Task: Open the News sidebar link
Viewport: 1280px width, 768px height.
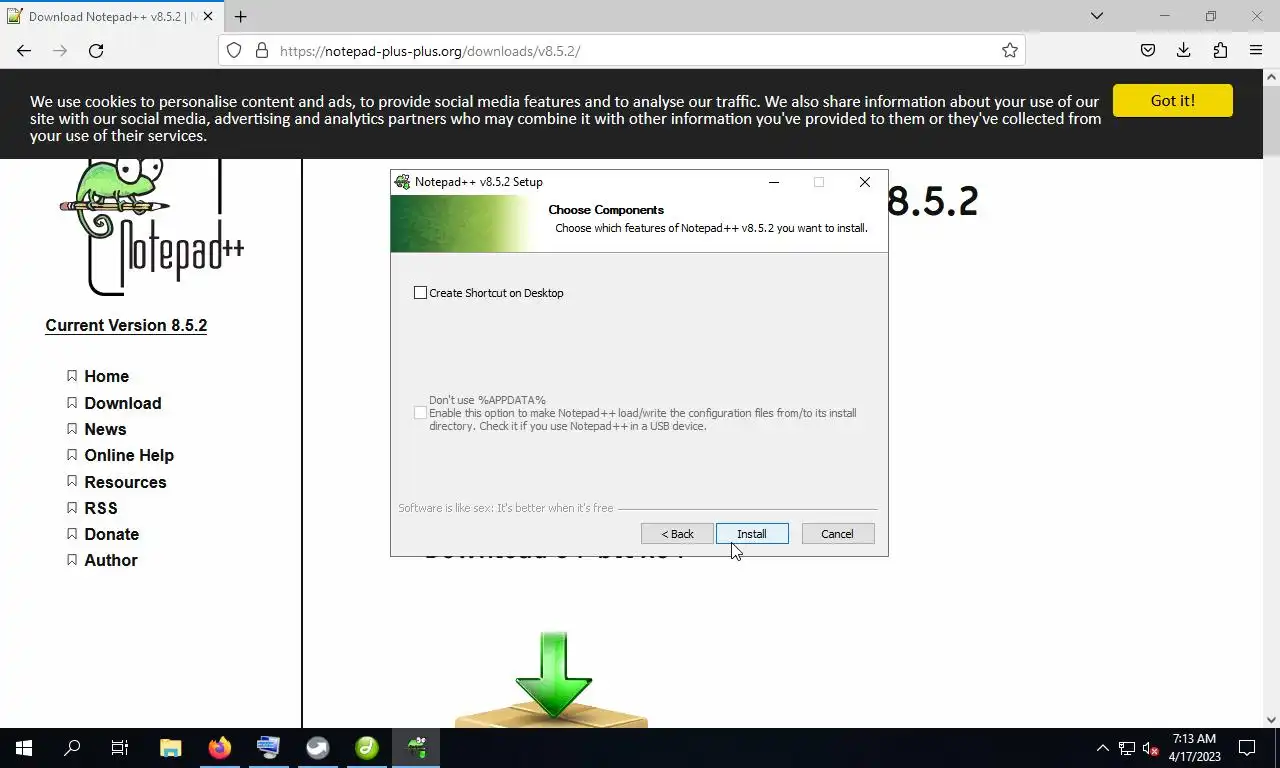Action: (x=105, y=429)
